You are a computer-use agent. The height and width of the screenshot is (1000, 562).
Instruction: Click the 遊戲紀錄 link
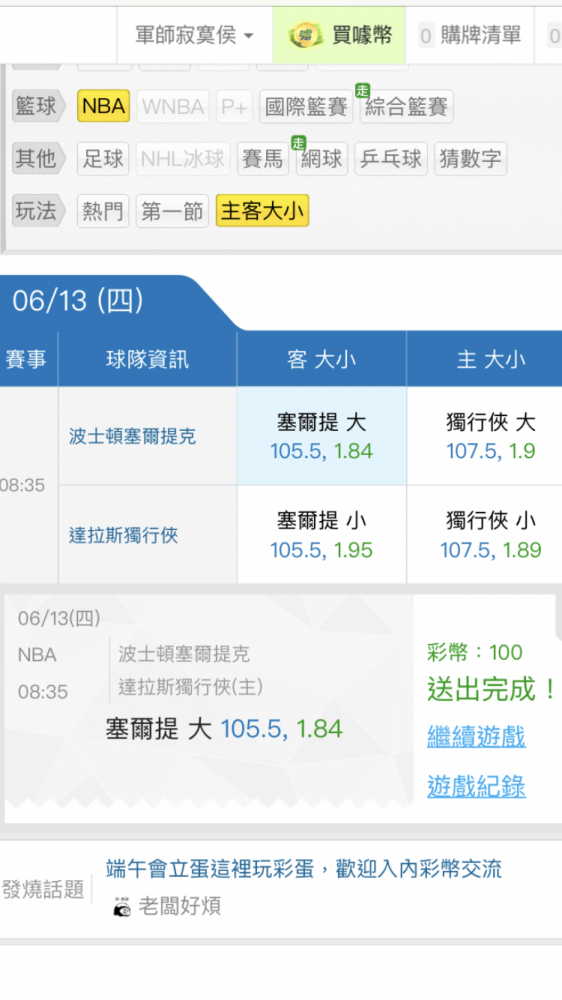pos(476,786)
